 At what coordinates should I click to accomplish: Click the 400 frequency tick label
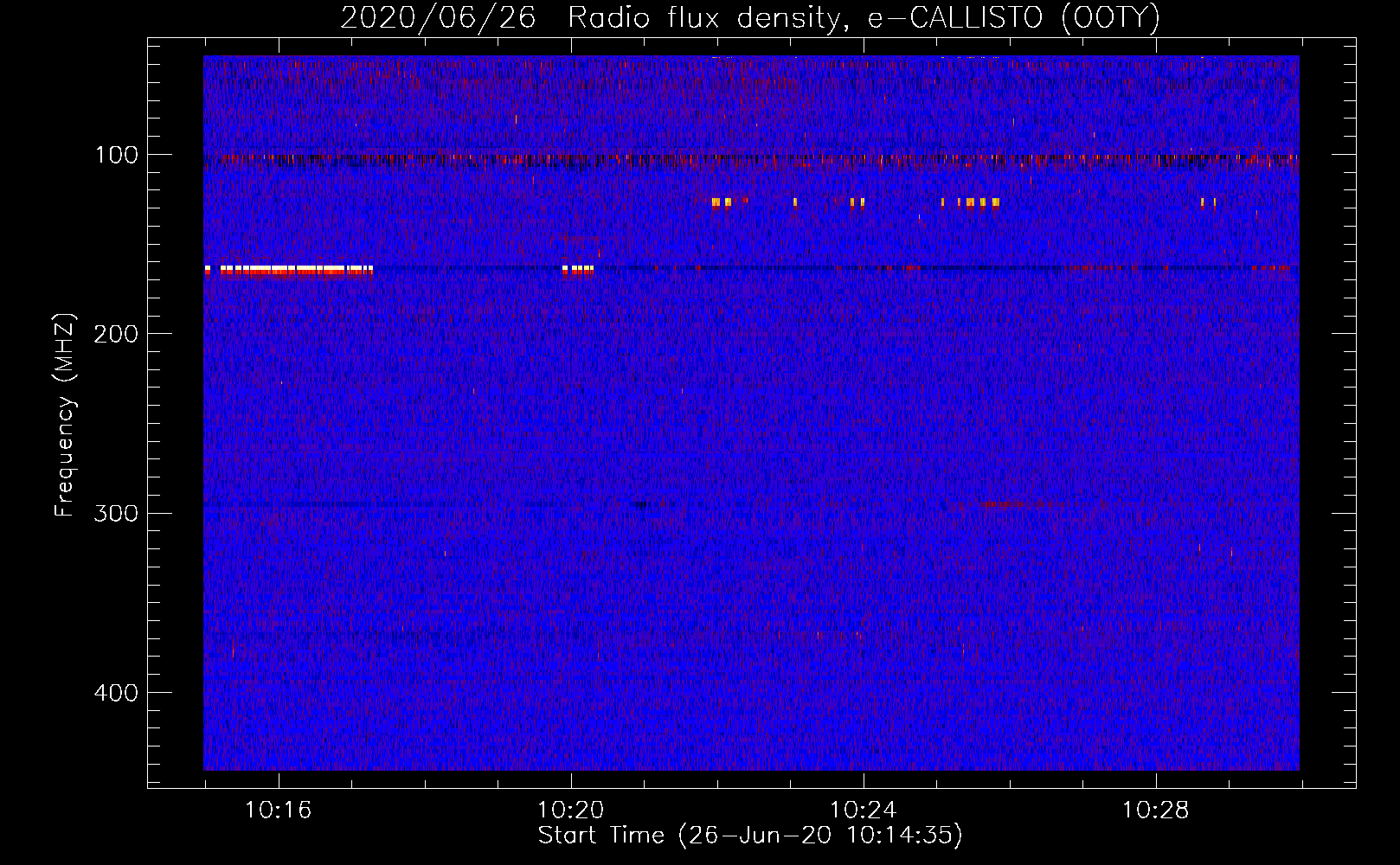click(116, 693)
